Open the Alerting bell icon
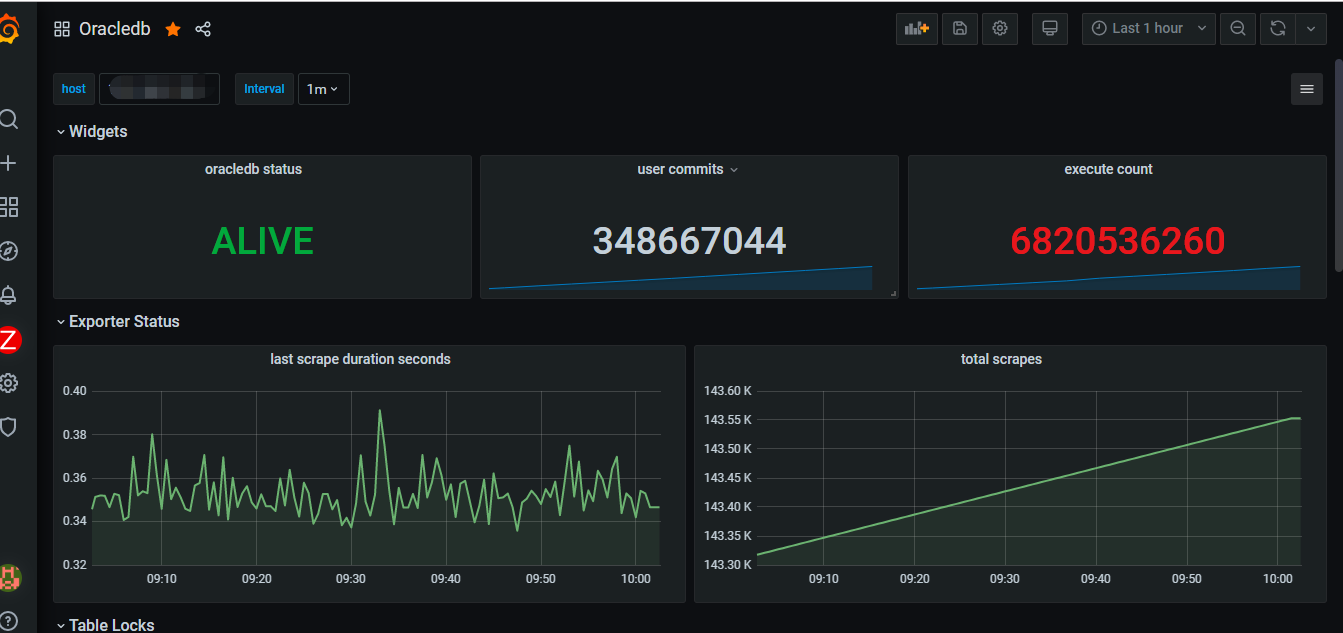 tap(8, 295)
